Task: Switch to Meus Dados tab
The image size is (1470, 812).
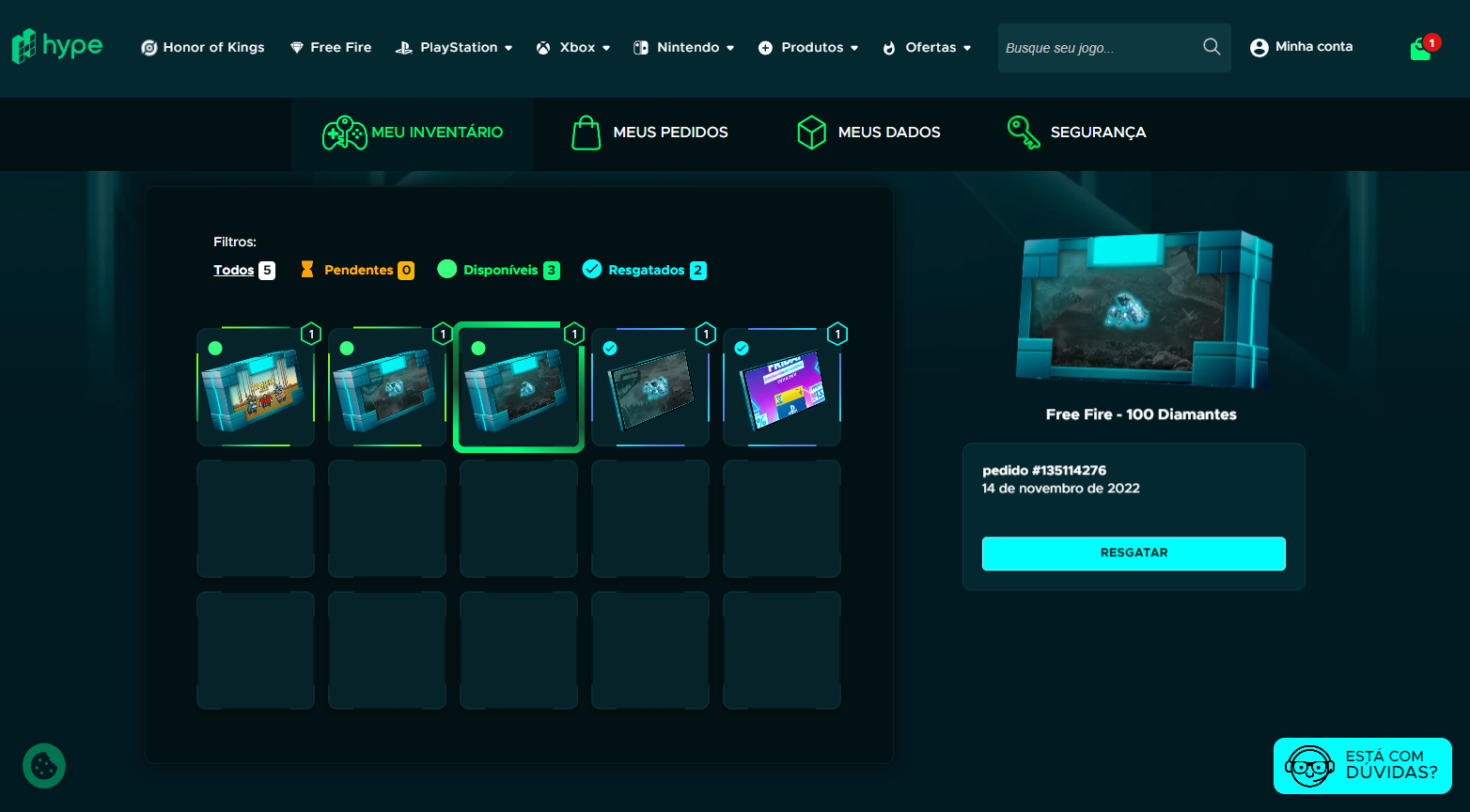Action: pos(868,133)
